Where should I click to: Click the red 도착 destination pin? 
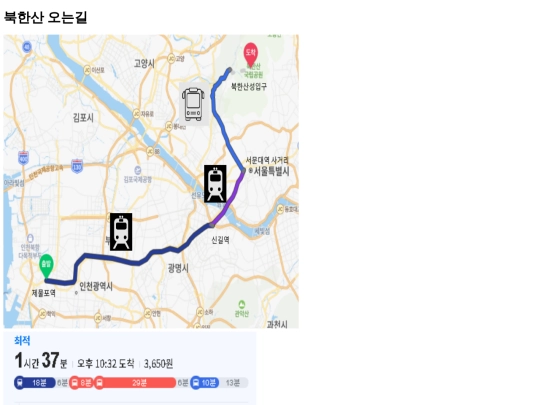pos(251,55)
